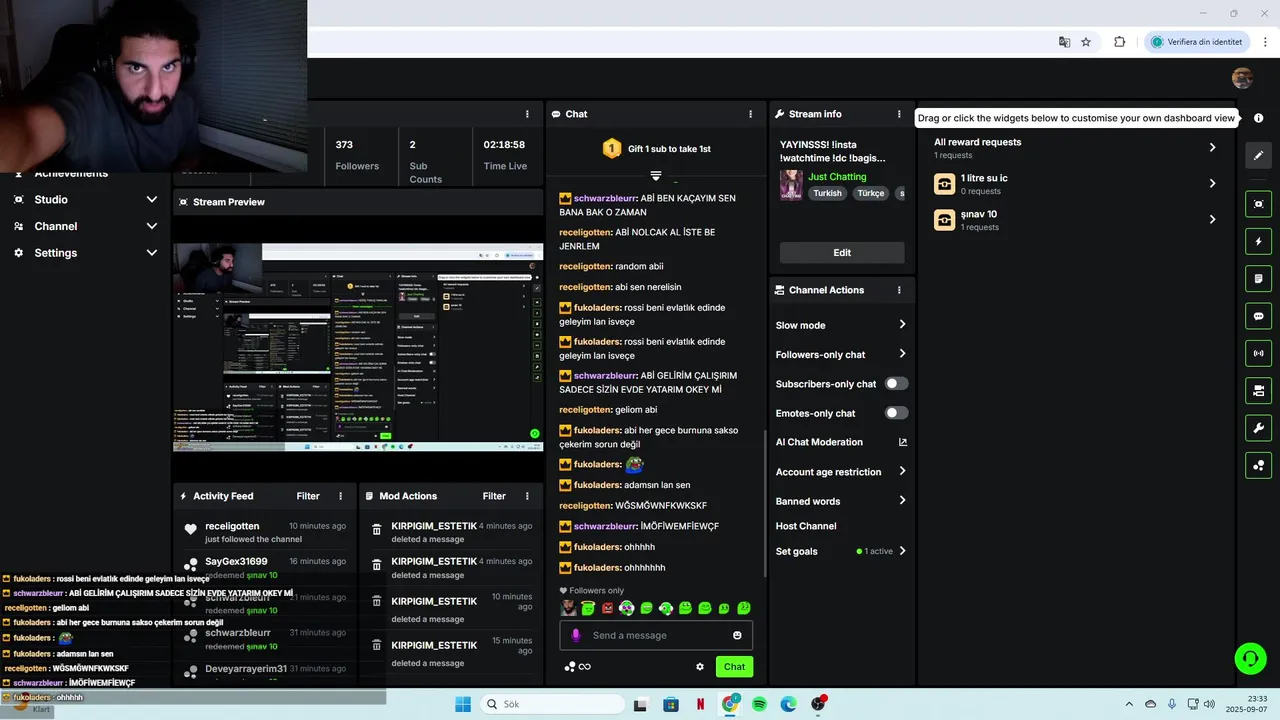Open the Set goals chevron
Image resolution: width=1280 pixels, height=720 pixels.
click(902, 551)
